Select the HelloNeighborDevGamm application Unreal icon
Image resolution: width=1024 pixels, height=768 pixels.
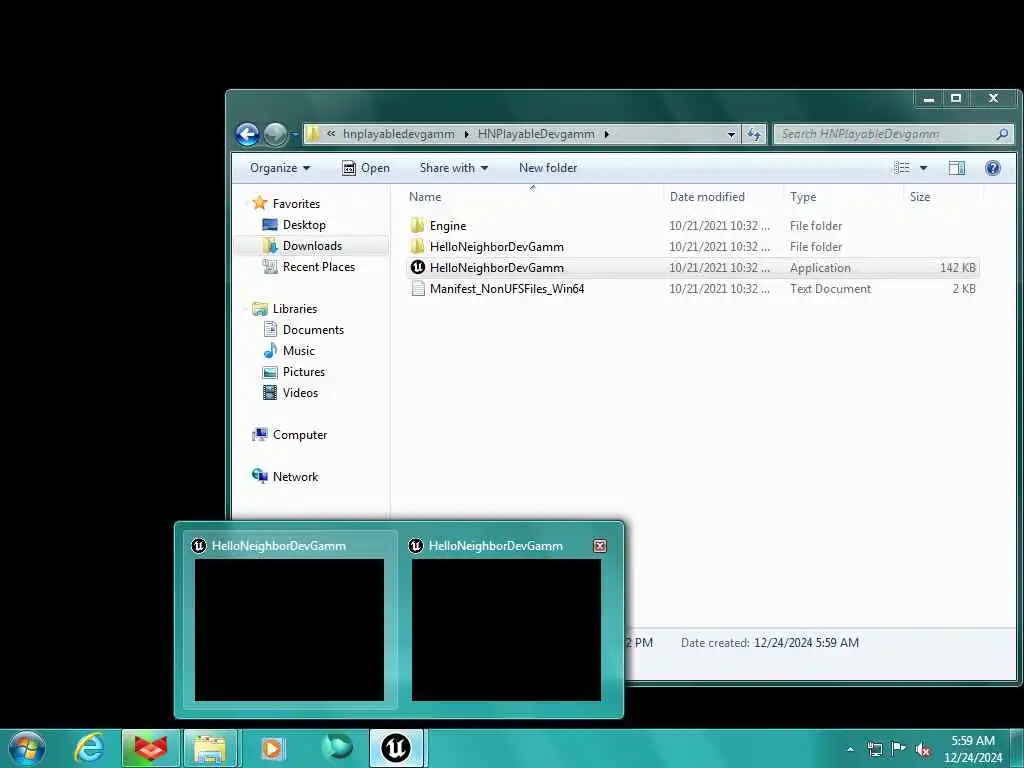[x=418, y=268]
